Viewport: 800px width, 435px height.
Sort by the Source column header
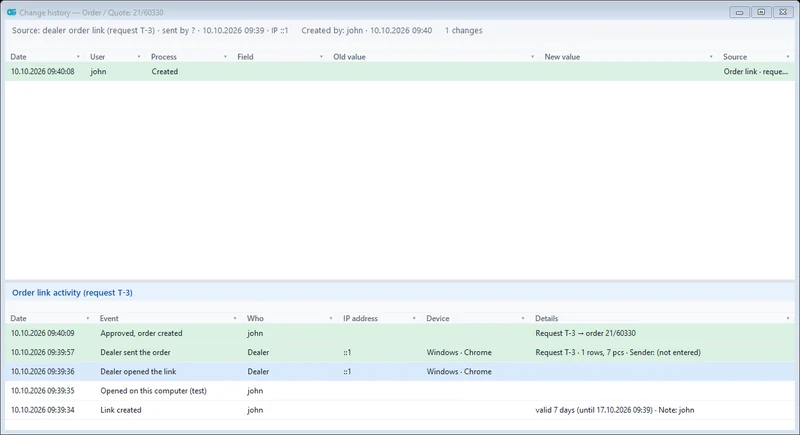point(735,57)
